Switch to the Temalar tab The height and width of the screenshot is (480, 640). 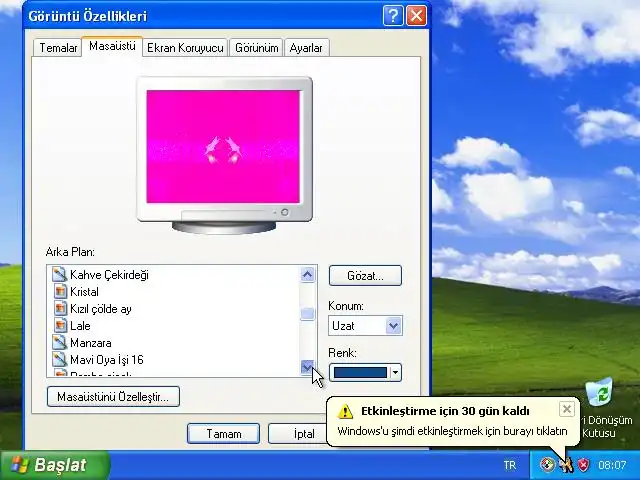(x=58, y=48)
